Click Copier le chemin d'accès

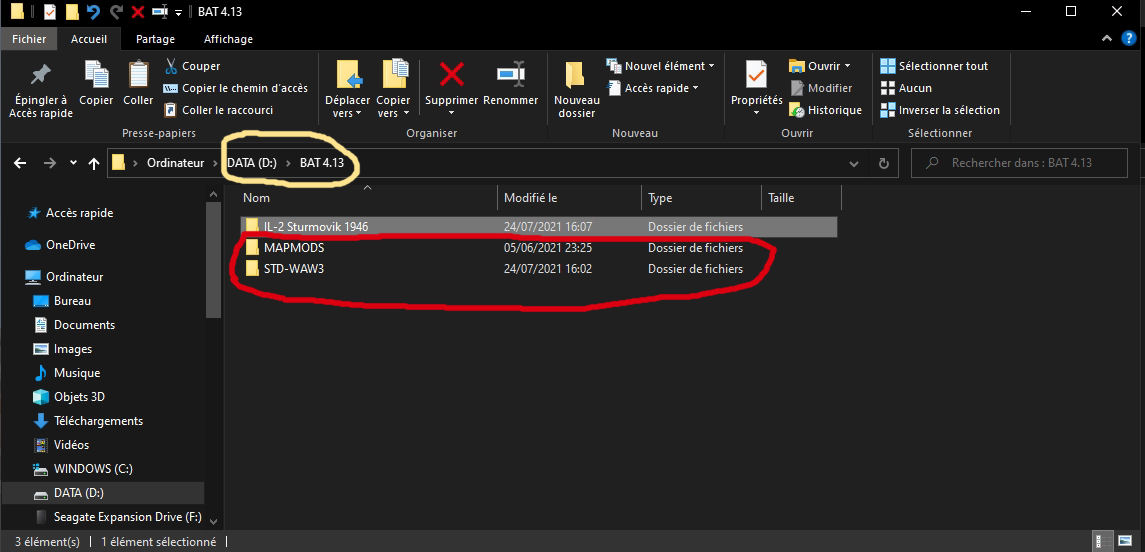236,88
